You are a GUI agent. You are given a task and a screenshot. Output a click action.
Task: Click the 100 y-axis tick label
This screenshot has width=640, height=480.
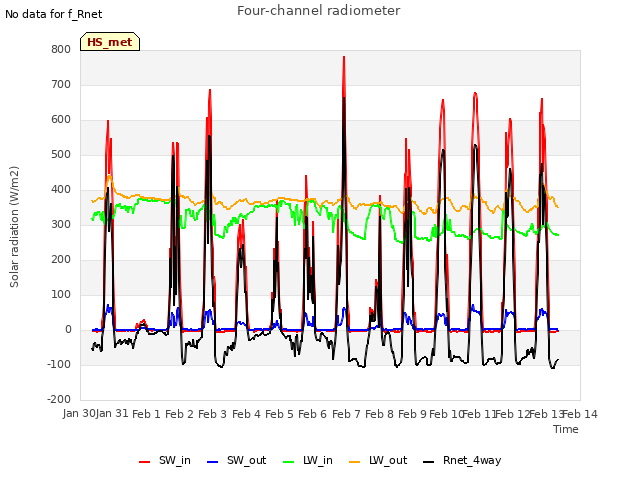pyautogui.click(x=61, y=295)
